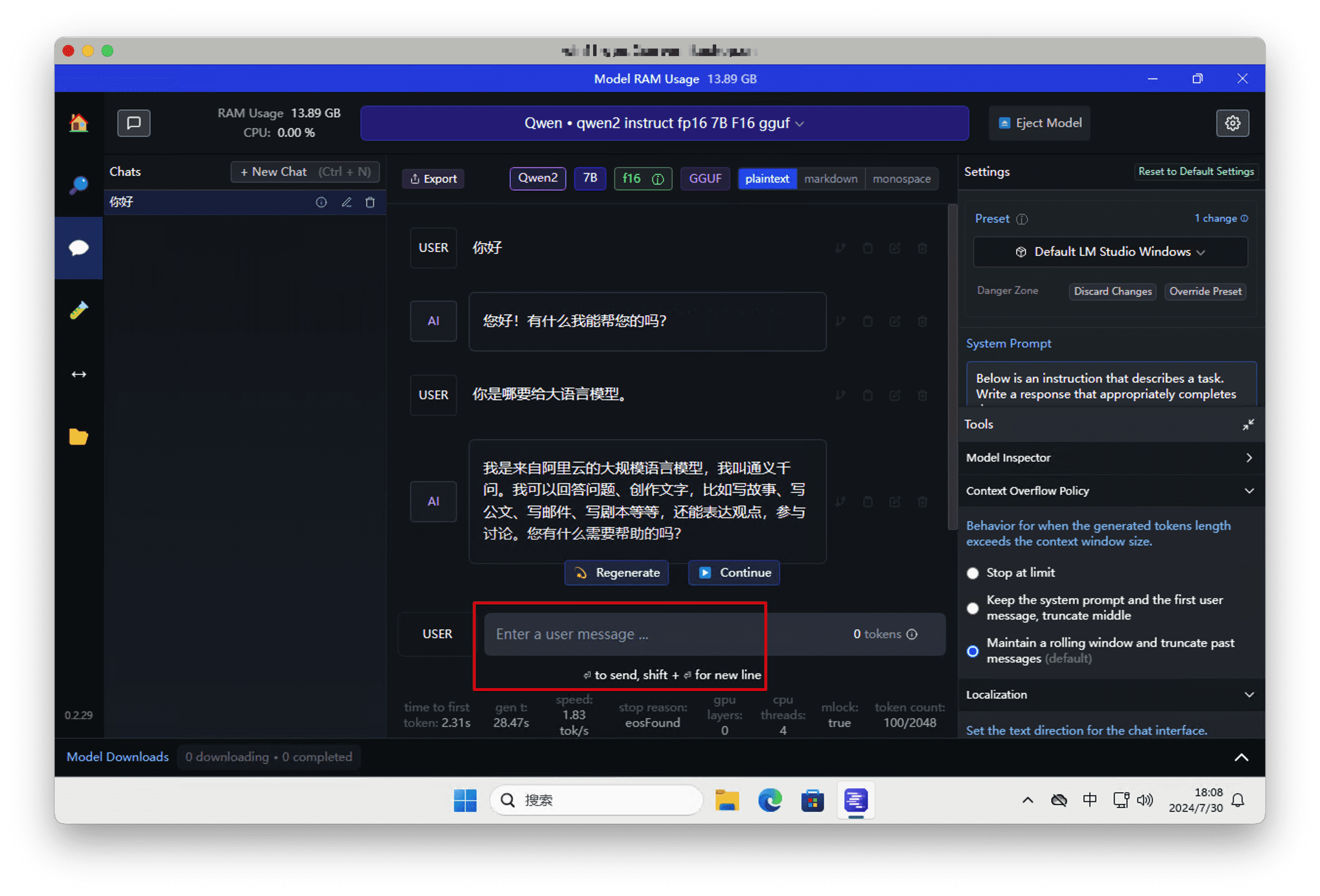Screen dimensions: 1320x896
Task: Open the Windows Start menu
Action: (x=465, y=800)
